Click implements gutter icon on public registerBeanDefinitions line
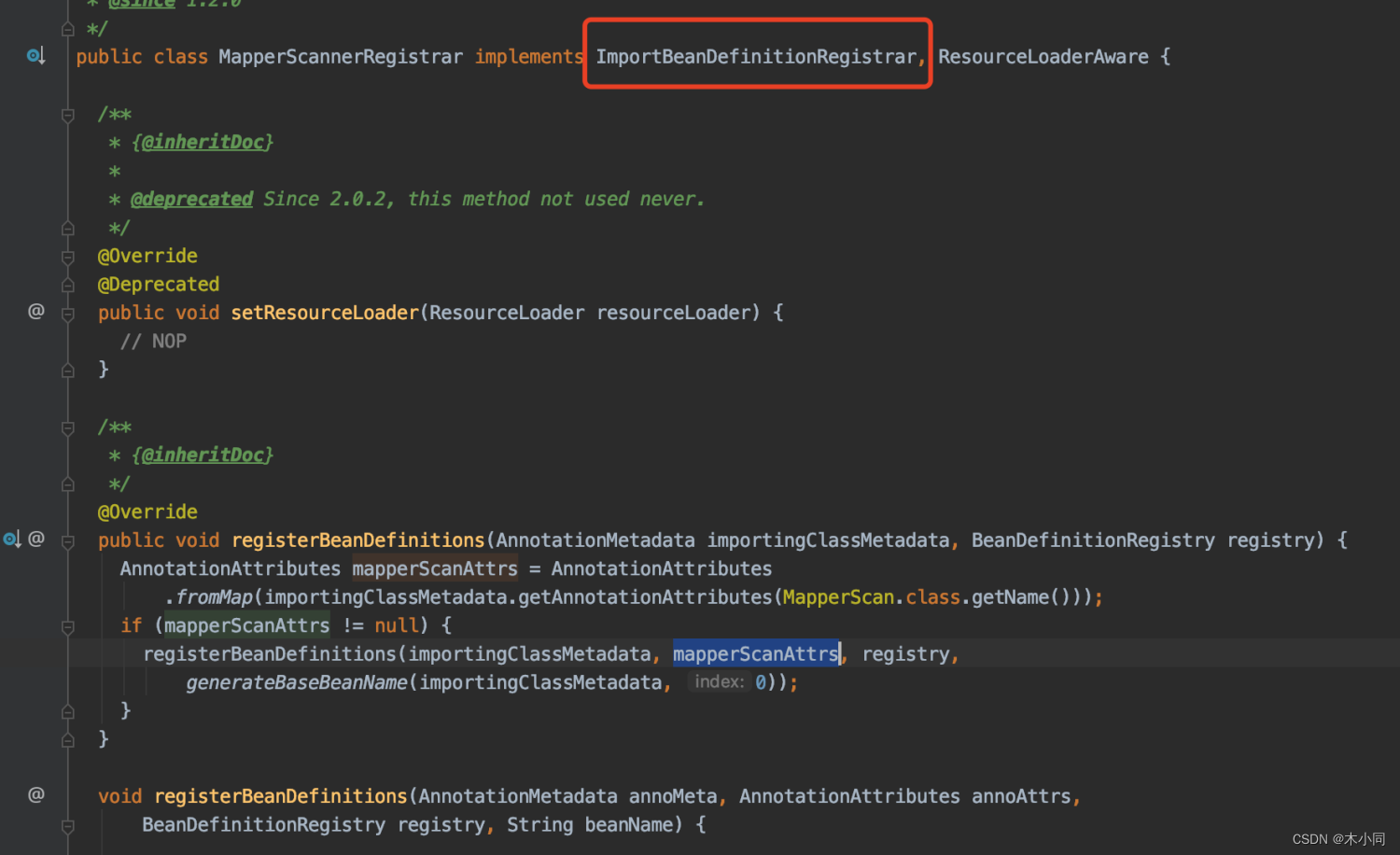1400x855 pixels. (x=12, y=540)
